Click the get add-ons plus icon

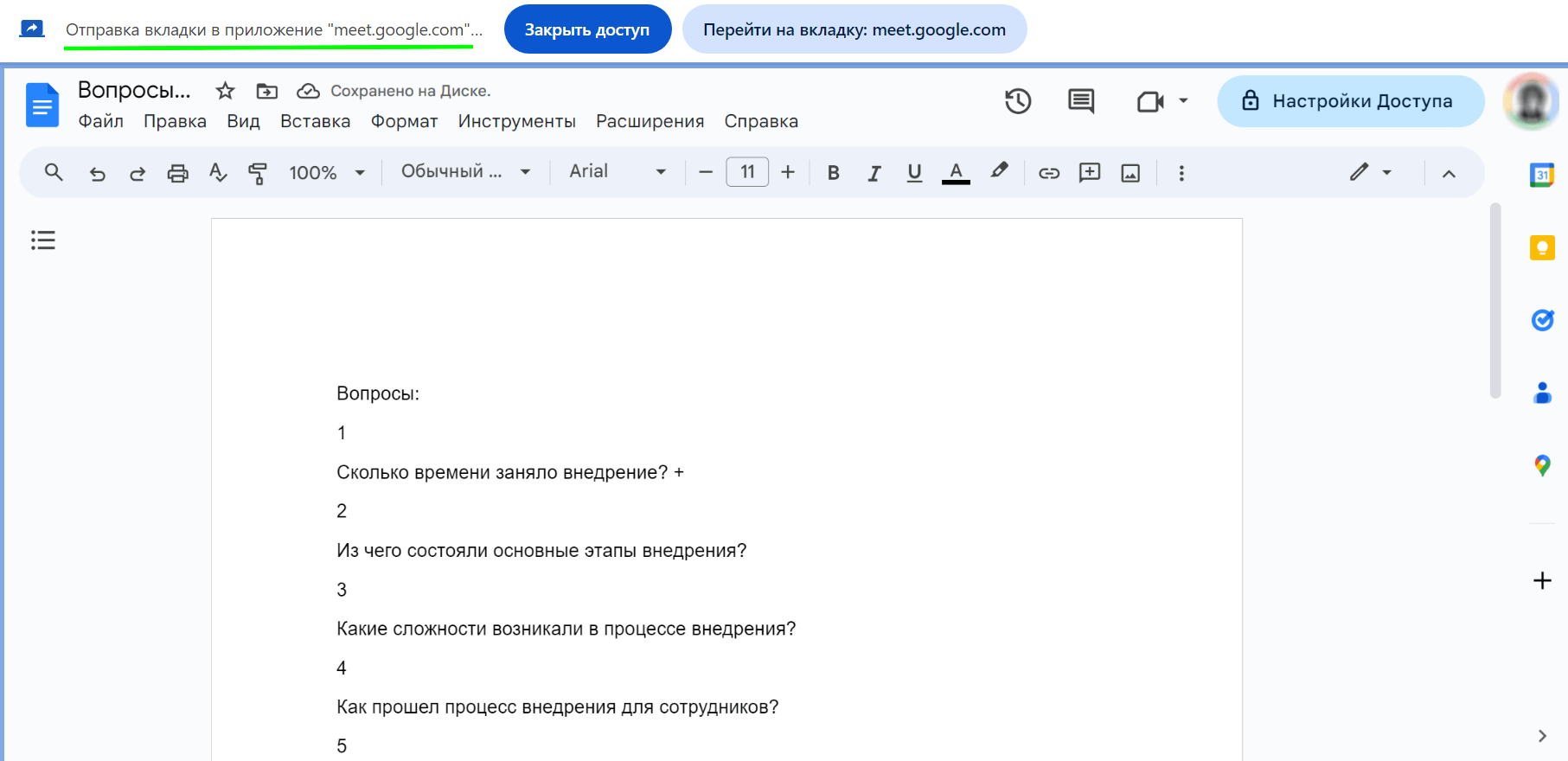(x=1542, y=580)
